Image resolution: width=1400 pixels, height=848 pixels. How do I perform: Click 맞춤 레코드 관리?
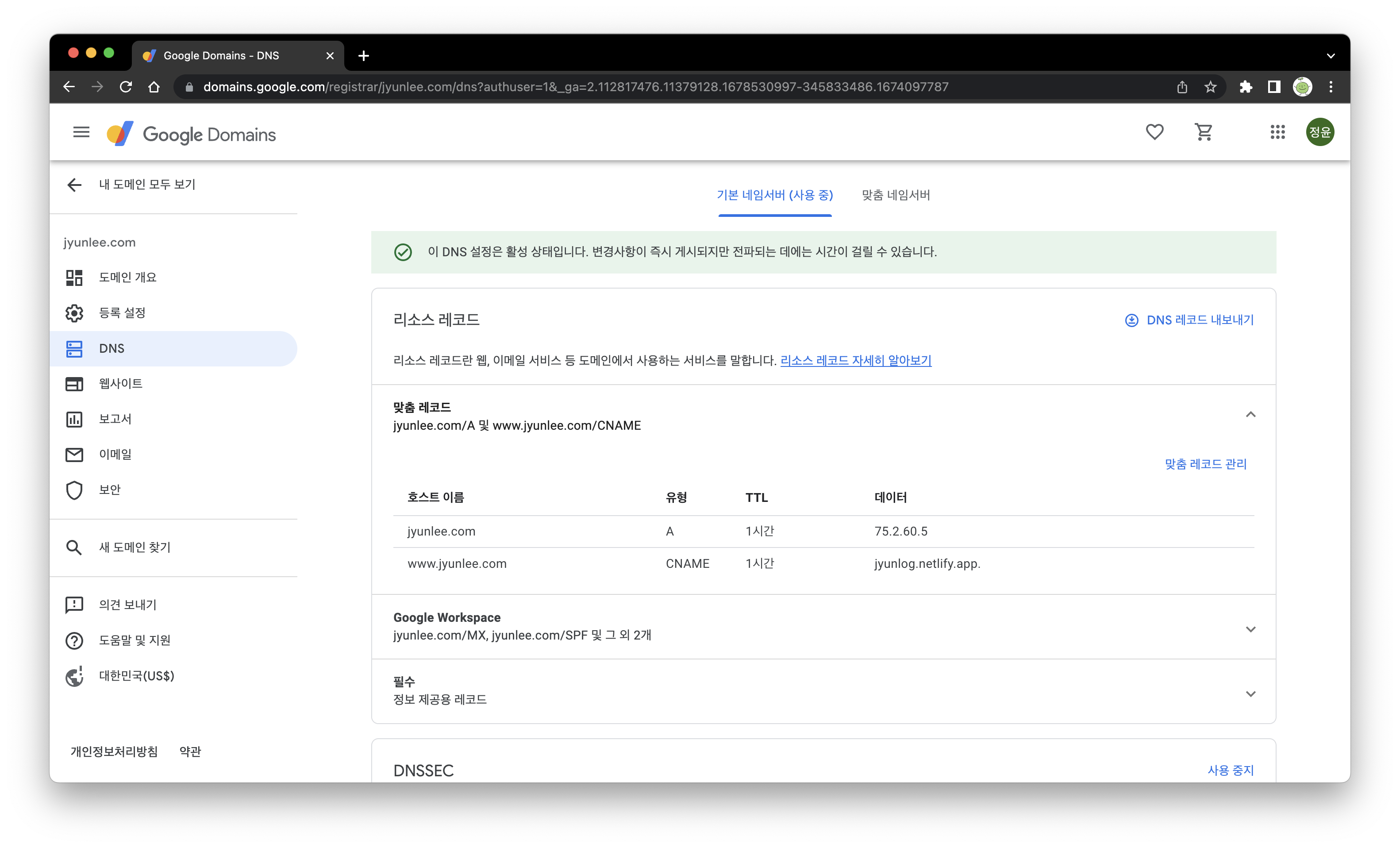(x=1205, y=464)
